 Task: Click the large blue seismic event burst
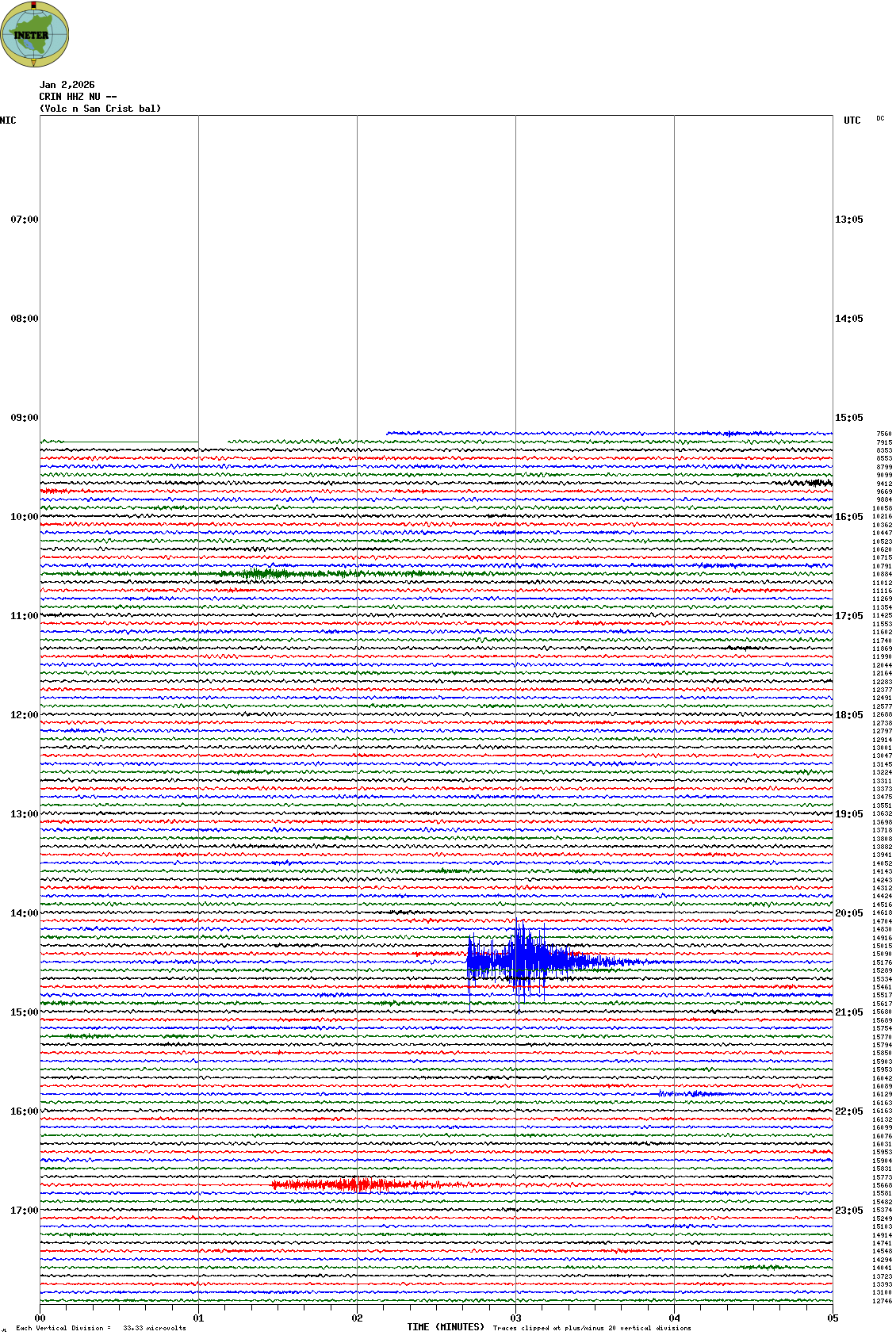(523, 960)
